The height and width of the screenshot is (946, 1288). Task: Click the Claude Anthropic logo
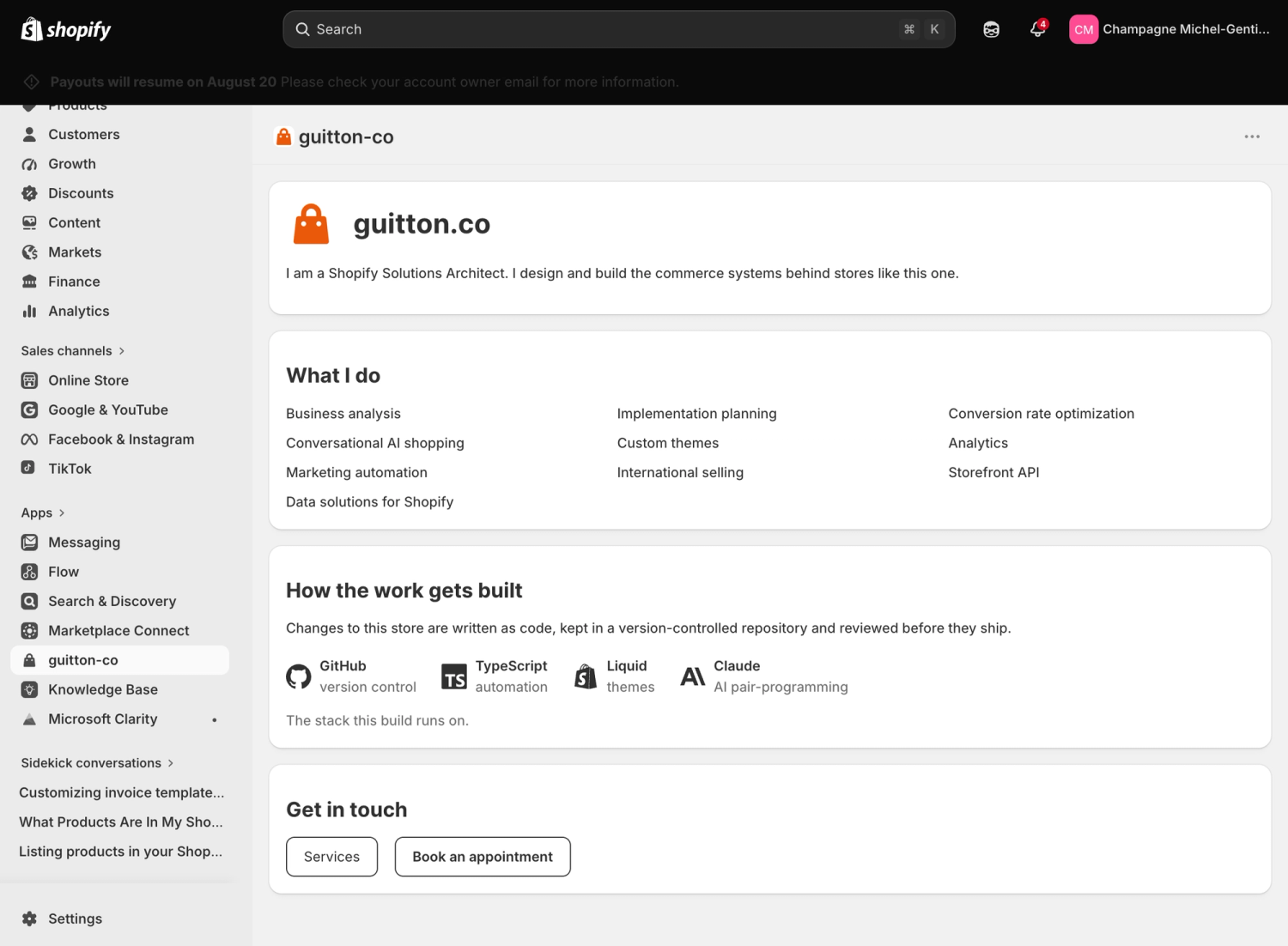(693, 676)
